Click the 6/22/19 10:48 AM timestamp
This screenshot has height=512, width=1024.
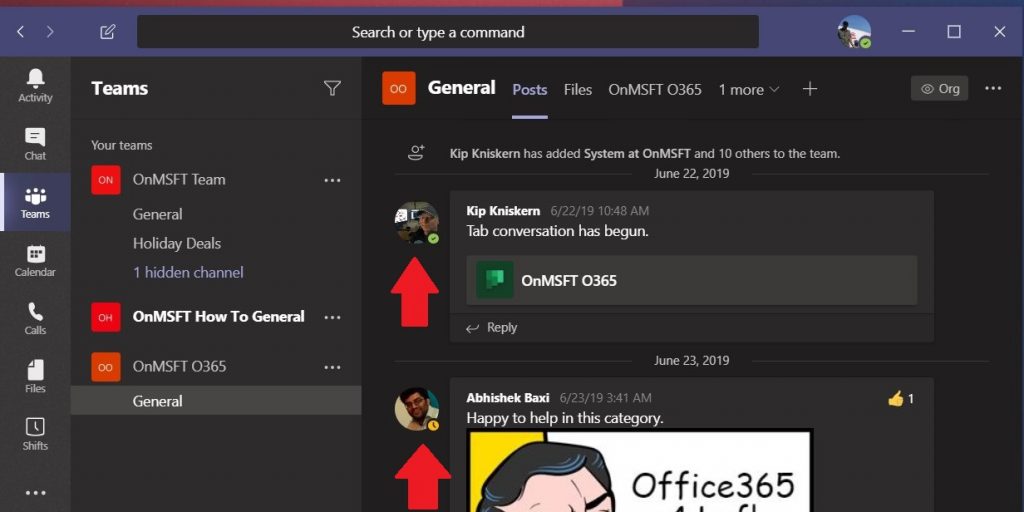tap(600, 211)
